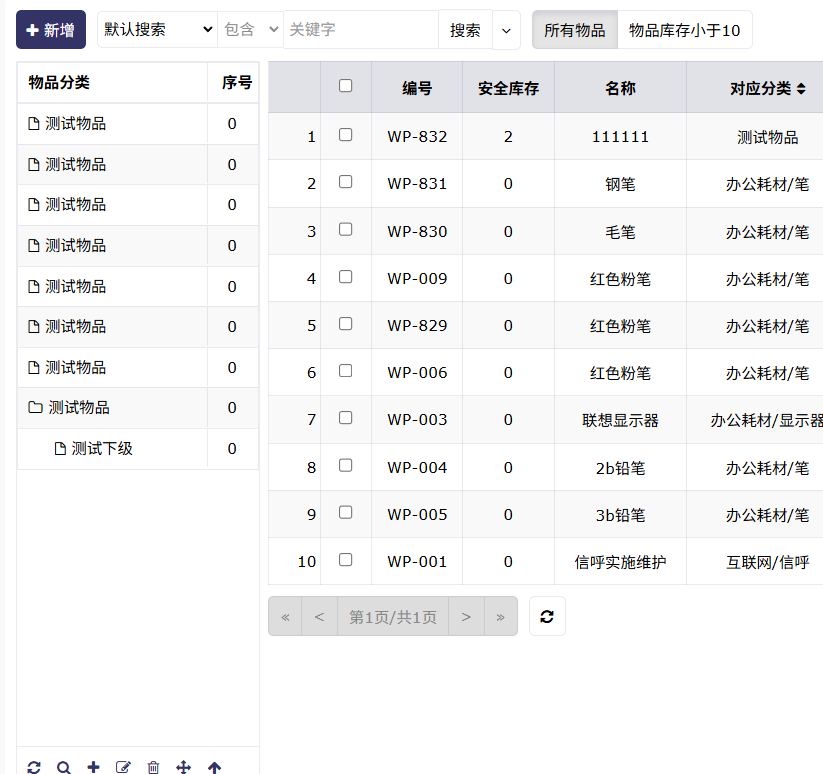This screenshot has width=823, height=774.
Task: Click the up arrow icon in category toolbar
Action: (214, 767)
